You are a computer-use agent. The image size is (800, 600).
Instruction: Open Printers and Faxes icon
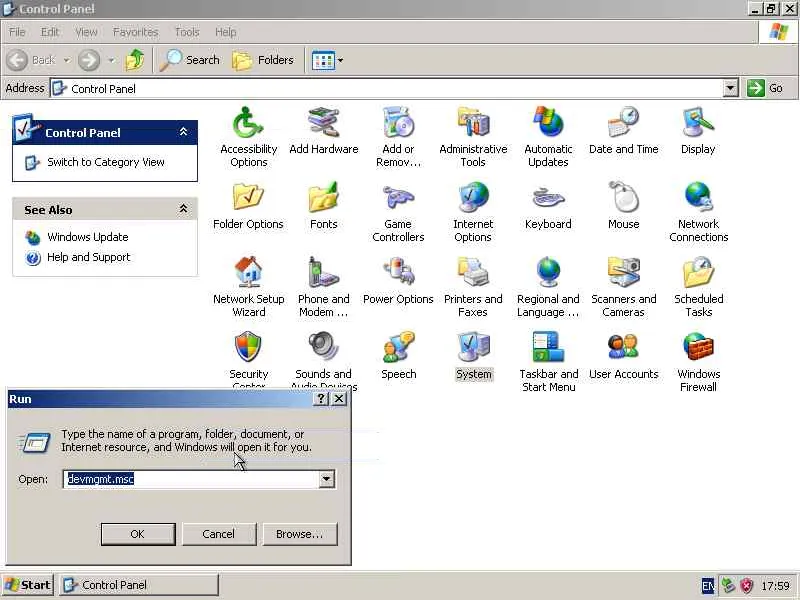tap(473, 273)
